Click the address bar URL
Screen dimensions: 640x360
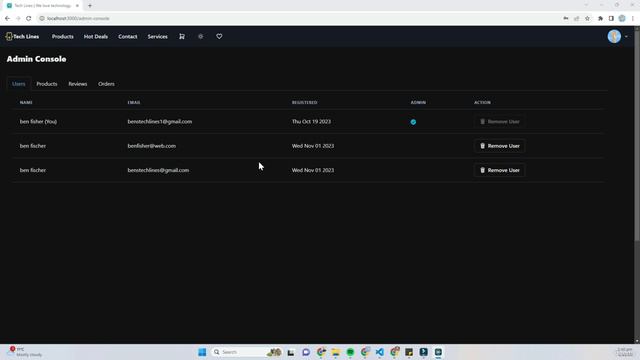click(x=78, y=18)
